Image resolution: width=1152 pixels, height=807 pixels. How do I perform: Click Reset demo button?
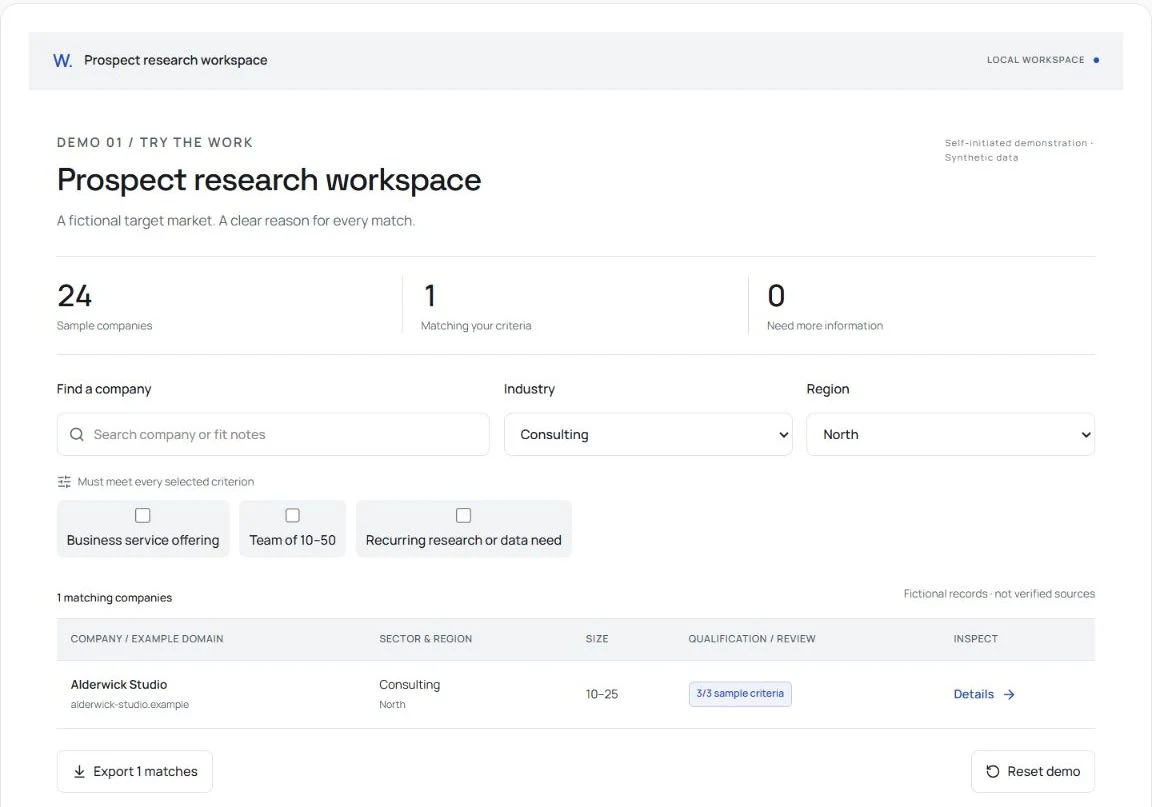(x=1033, y=772)
